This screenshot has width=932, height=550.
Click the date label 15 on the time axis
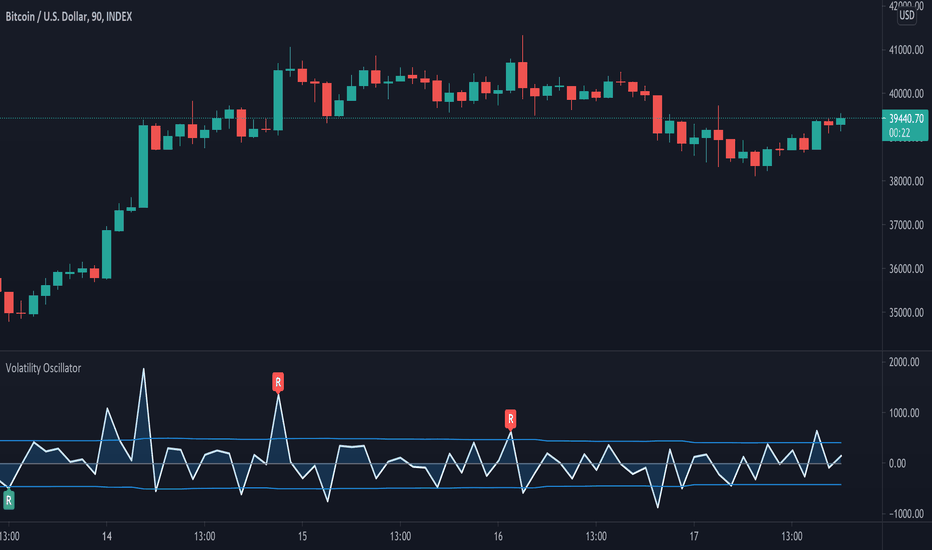pyautogui.click(x=302, y=536)
